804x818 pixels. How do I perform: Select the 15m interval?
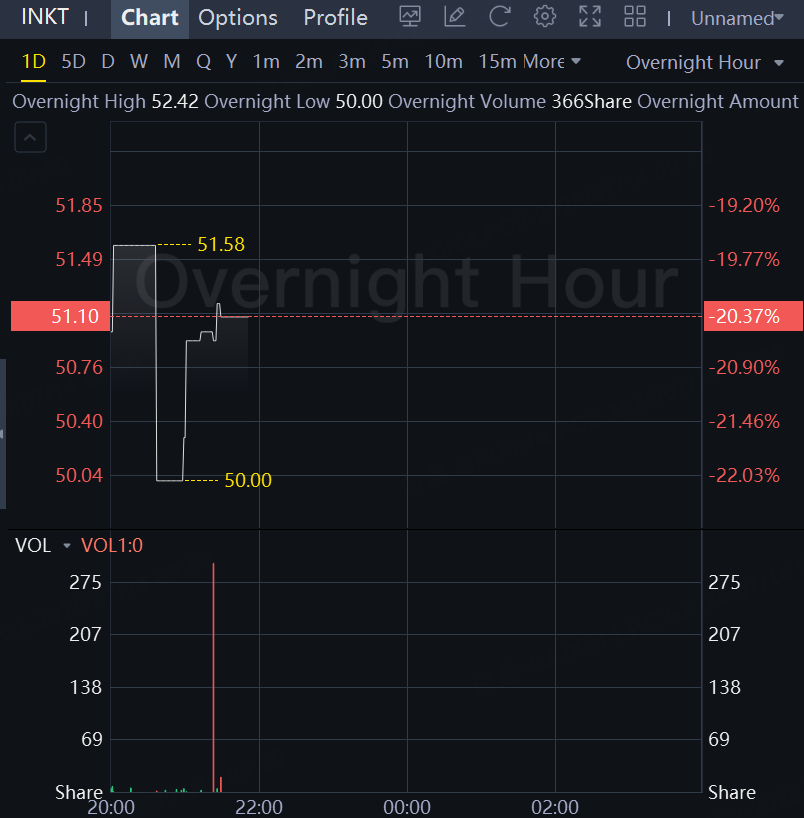[497, 62]
